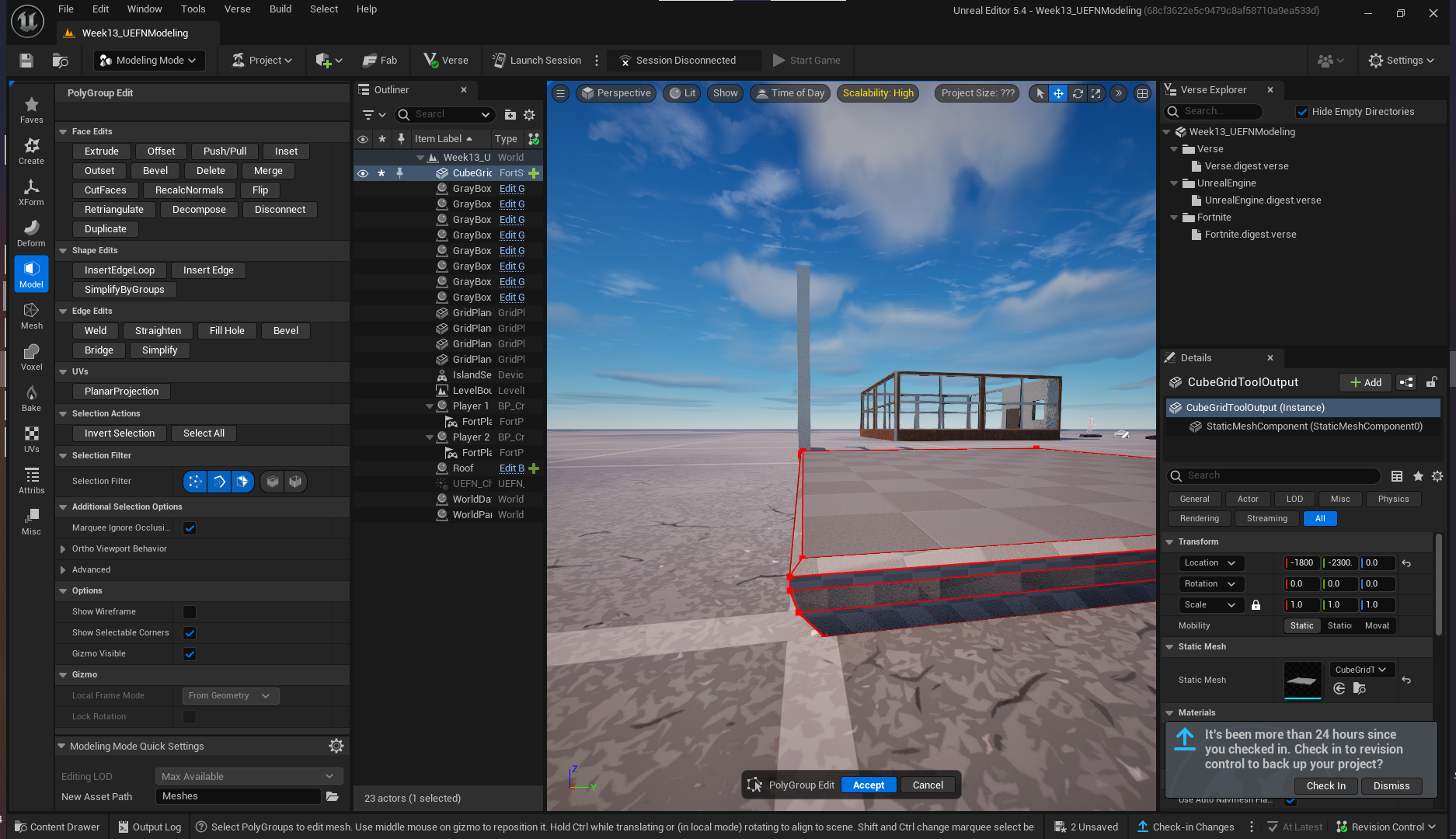The image size is (1456, 839).
Task: Expand Ortho Viewport Behavior section
Action: [x=63, y=549]
